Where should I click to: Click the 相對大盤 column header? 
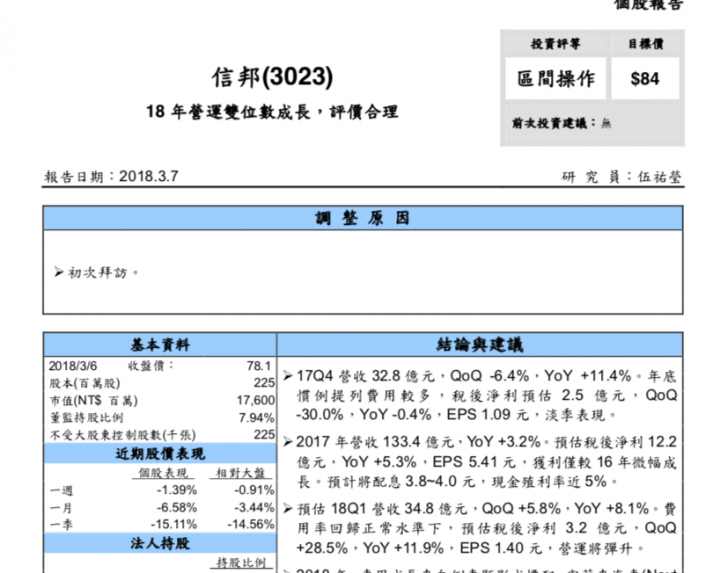(x=240, y=473)
